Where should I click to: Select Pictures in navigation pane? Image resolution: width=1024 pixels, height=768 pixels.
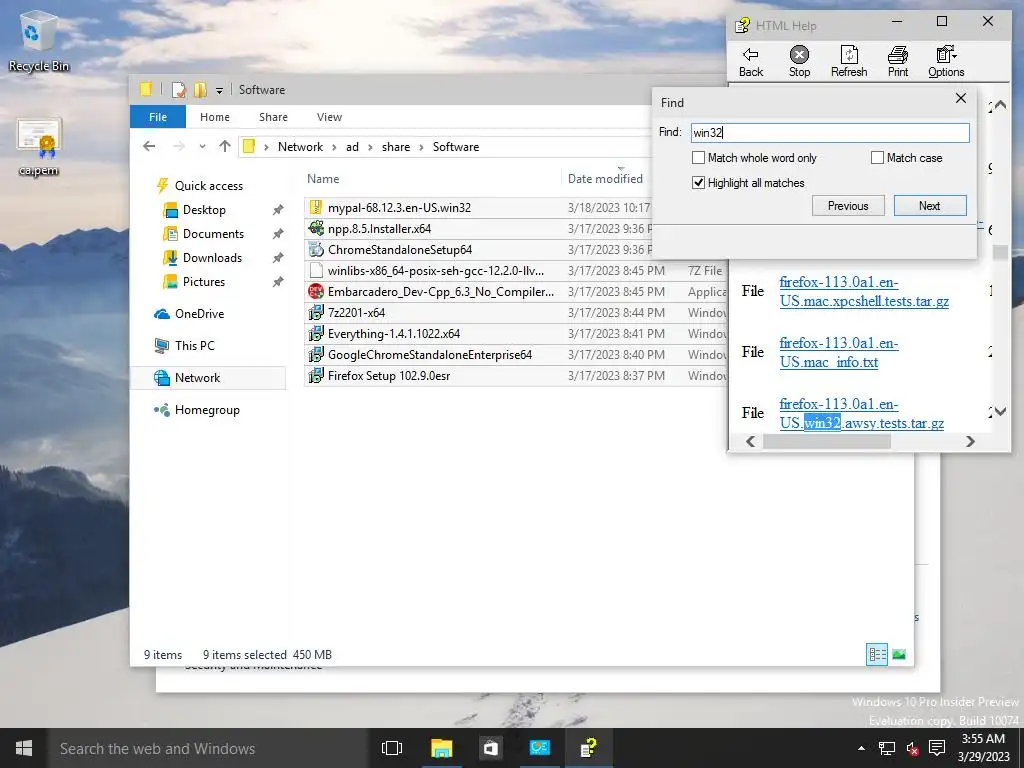(x=204, y=282)
